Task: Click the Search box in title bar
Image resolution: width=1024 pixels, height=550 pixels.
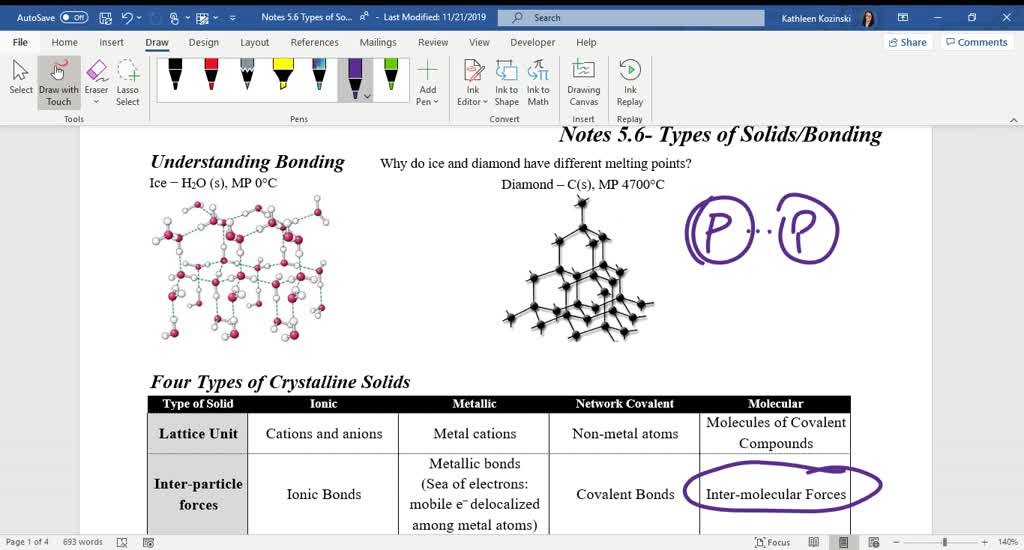Action: (x=631, y=18)
